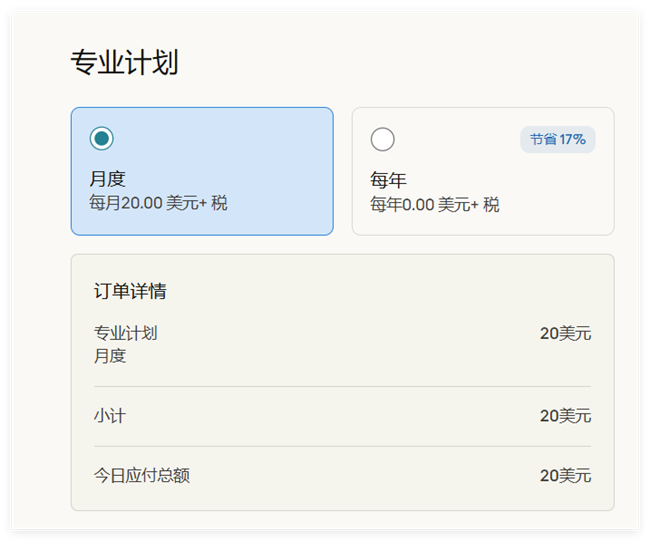Click the 20美元 amount beside 今日应付总额
The image size is (650, 541).
coord(565,475)
